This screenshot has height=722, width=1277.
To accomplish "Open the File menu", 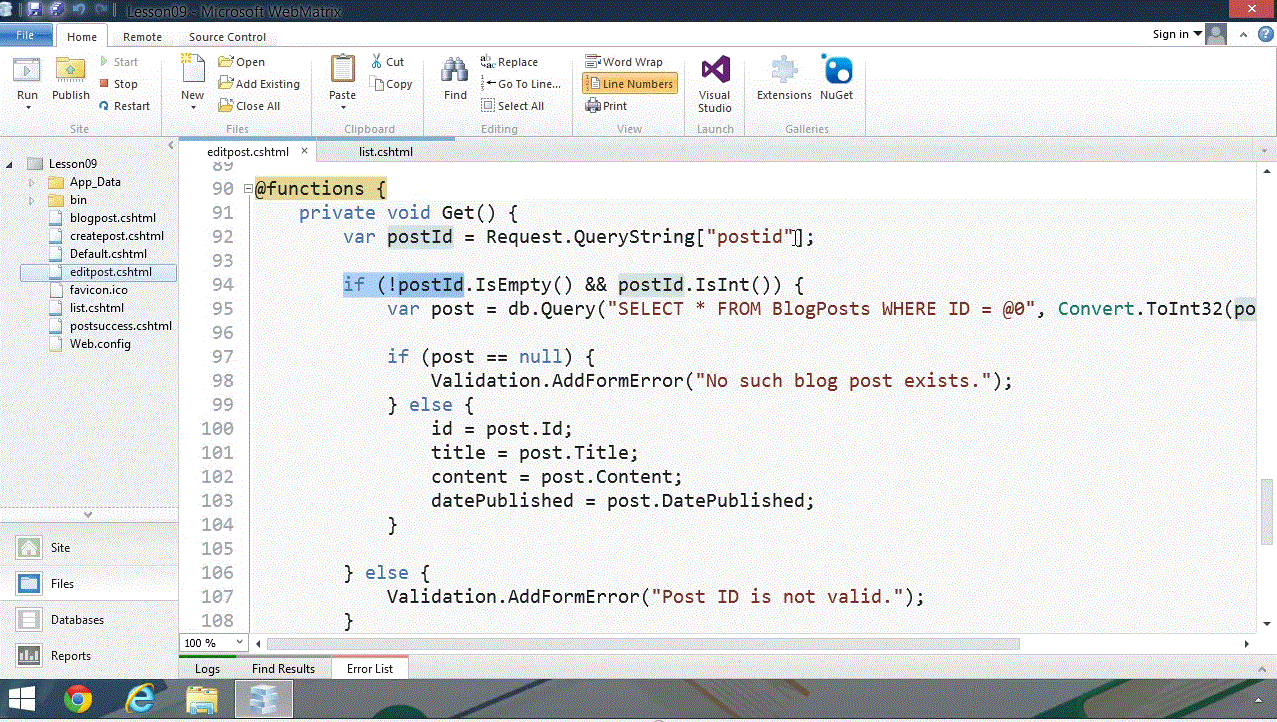I will [25, 35].
